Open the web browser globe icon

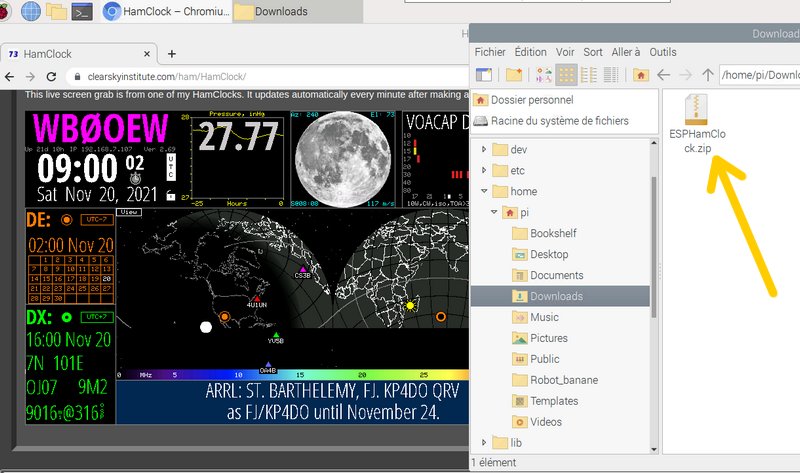pyautogui.click(x=31, y=11)
